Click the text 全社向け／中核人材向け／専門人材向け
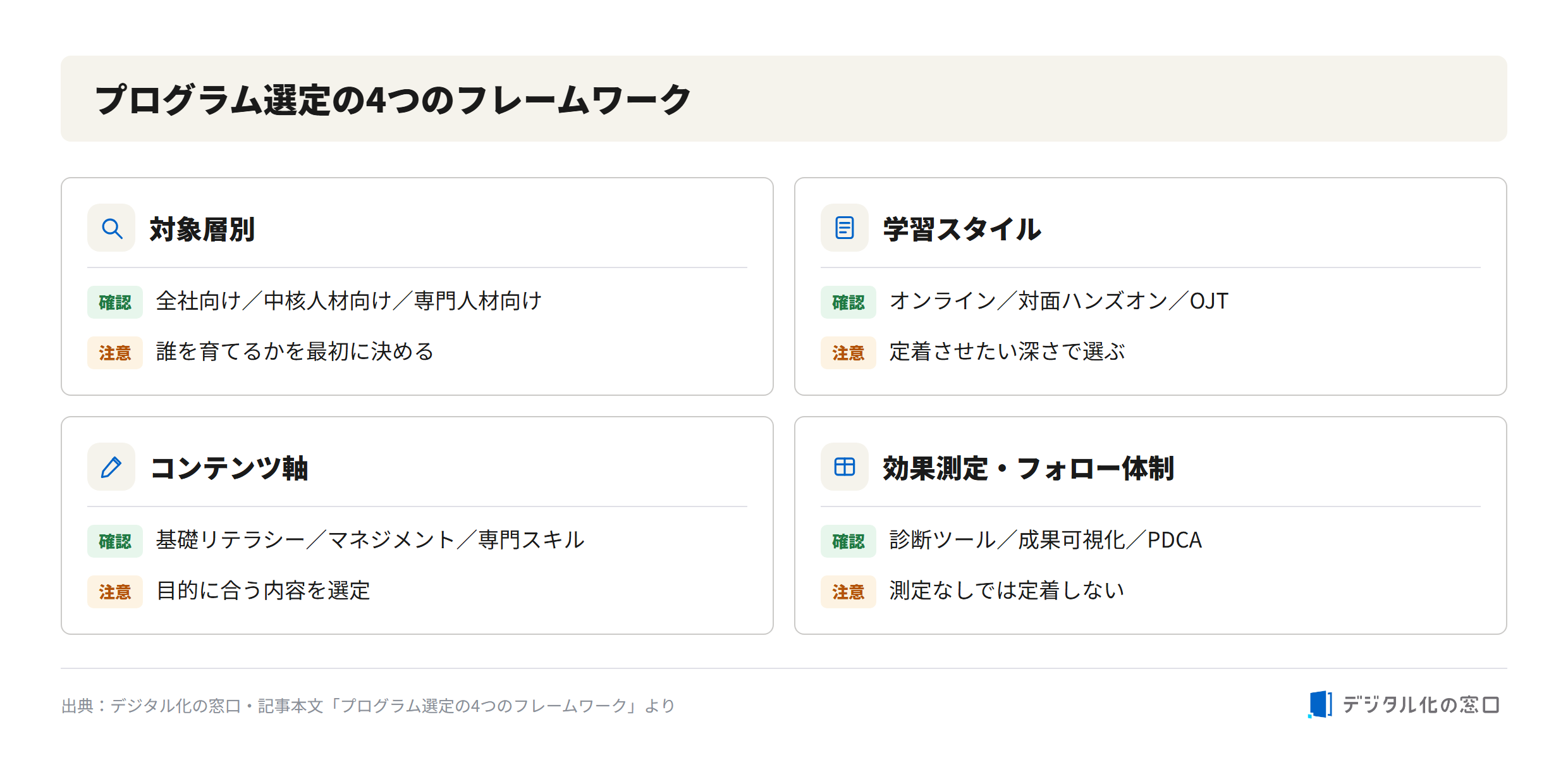 pos(349,301)
